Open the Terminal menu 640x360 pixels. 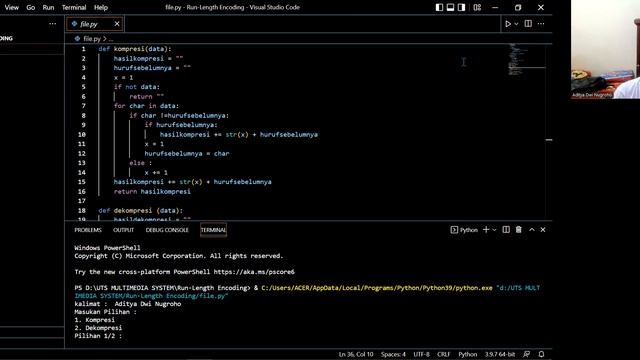coord(74,7)
